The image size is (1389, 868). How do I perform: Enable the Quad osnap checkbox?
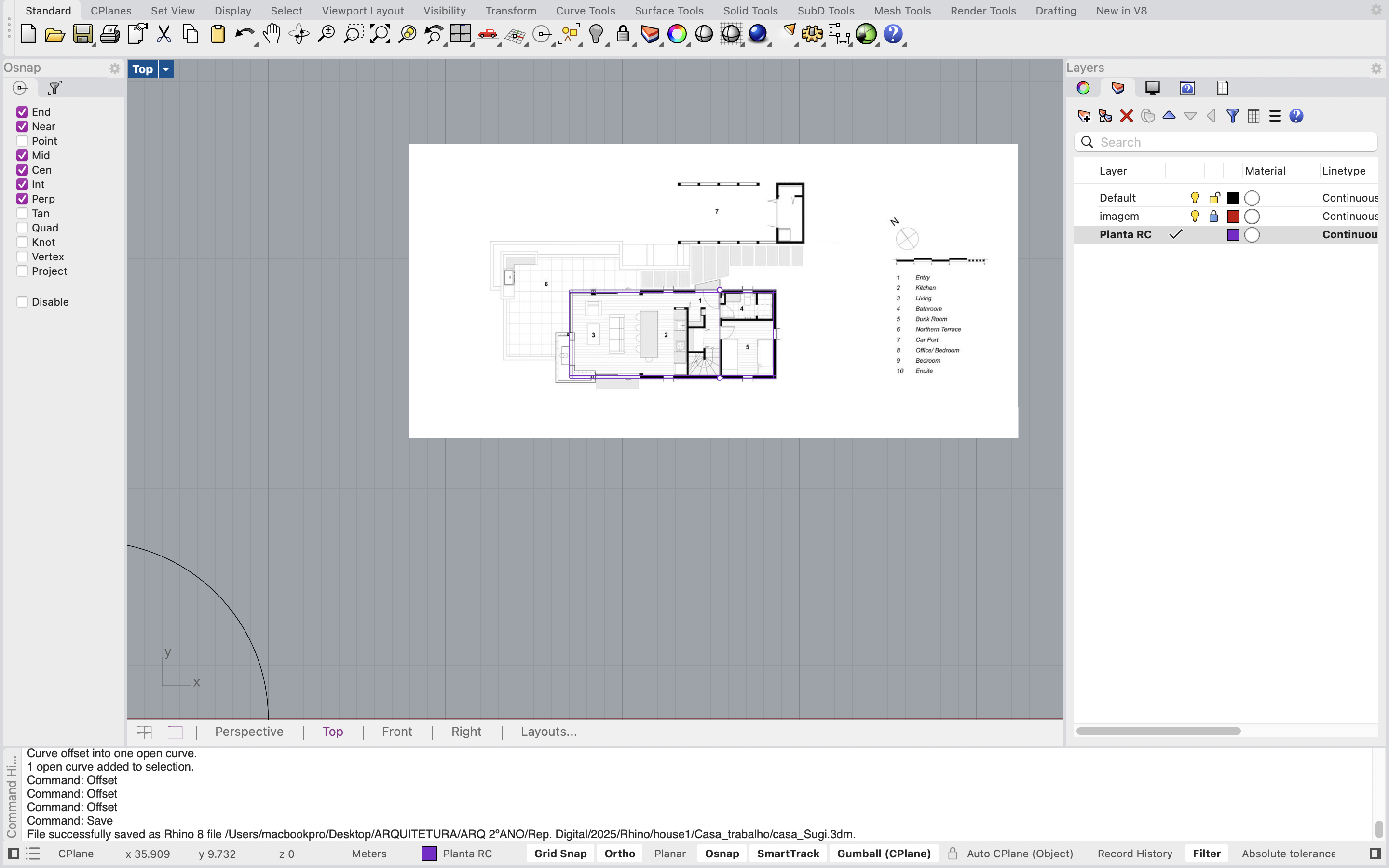tap(22, 227)
